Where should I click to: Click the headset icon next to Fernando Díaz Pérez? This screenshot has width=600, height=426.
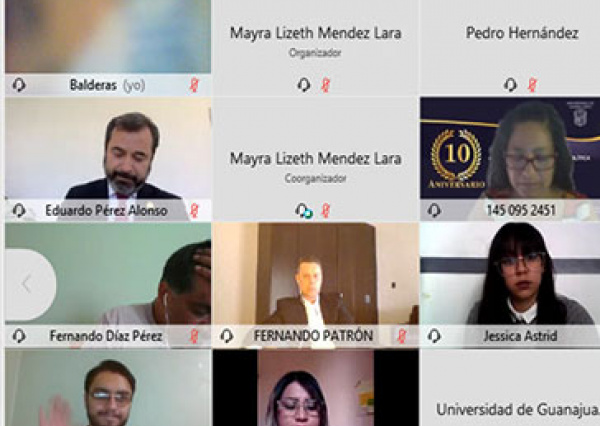coord(19,336)
